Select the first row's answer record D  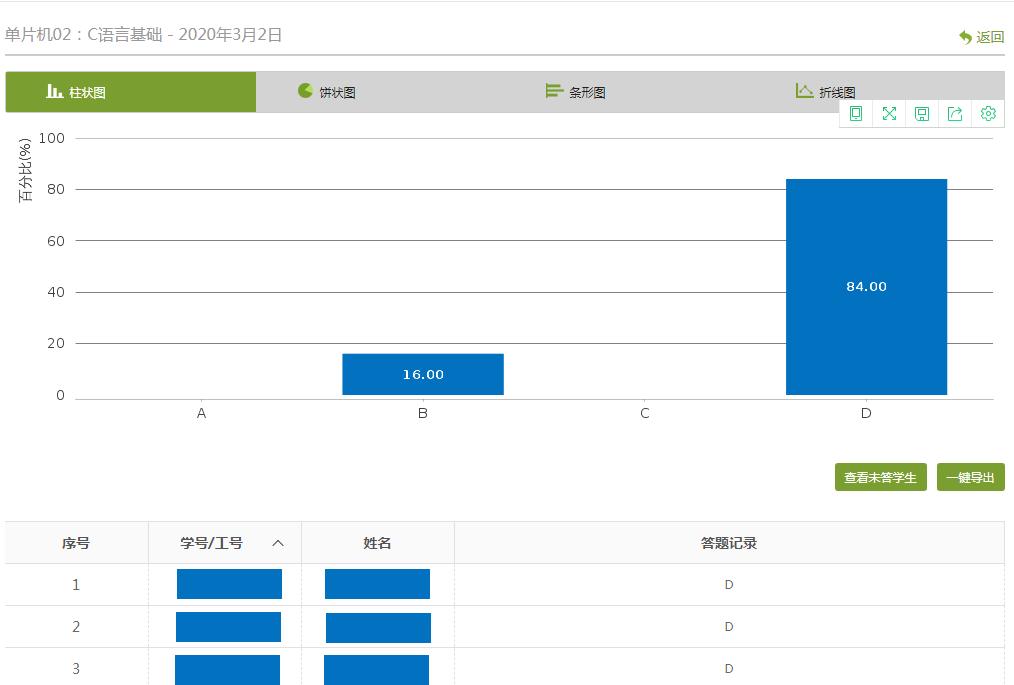[728, 585]
